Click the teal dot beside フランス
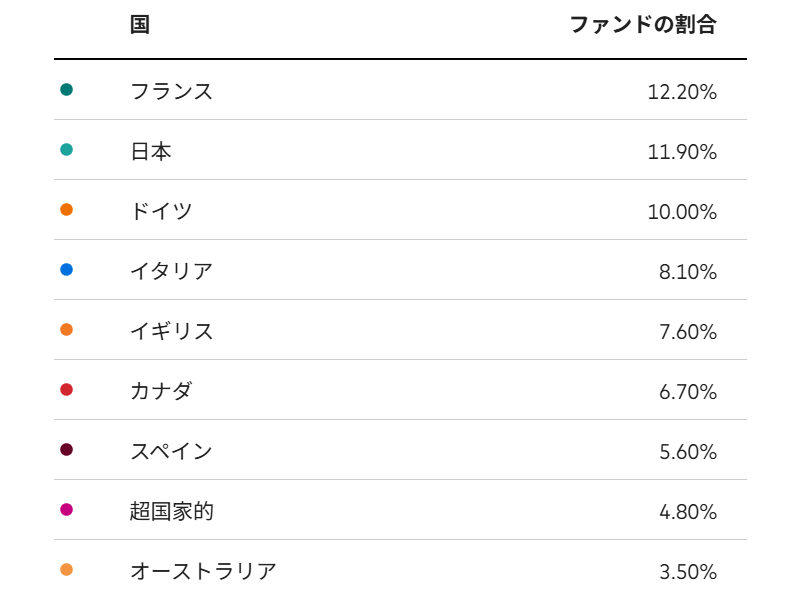 click(67, 90)
